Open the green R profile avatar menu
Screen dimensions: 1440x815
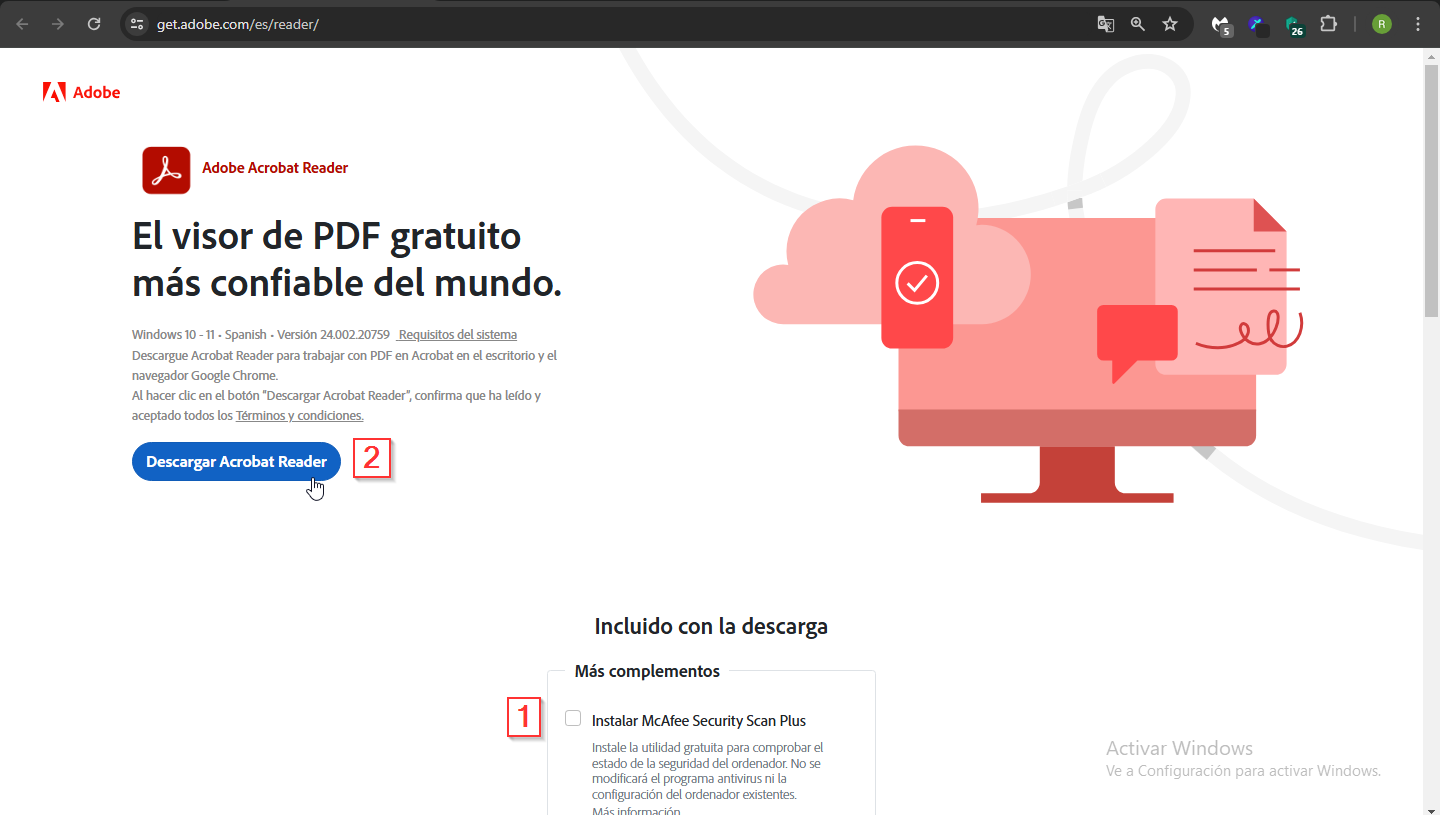click(1381, 24)
